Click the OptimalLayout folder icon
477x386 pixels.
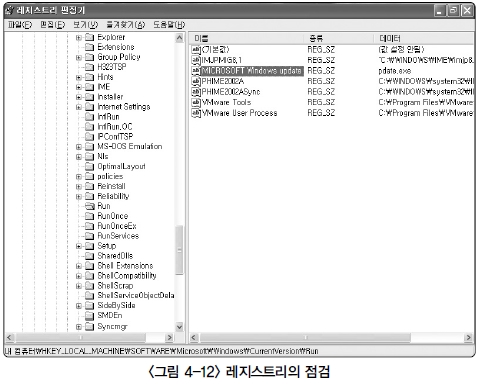click(89, 166)
